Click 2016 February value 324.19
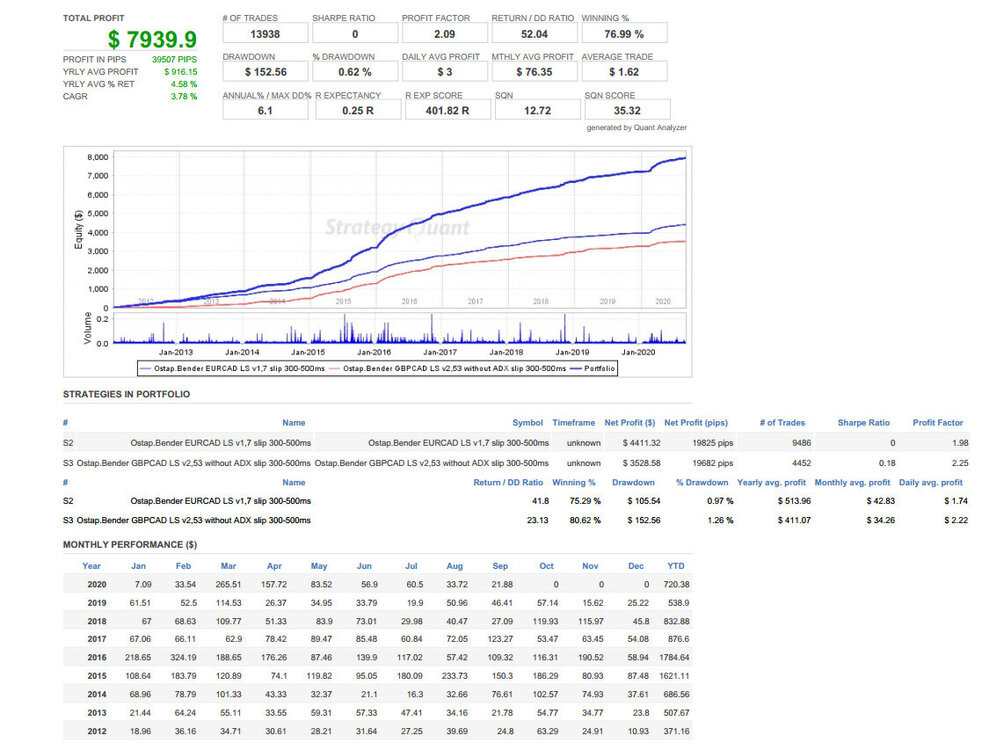982x750 pixels. coord(183,658)
